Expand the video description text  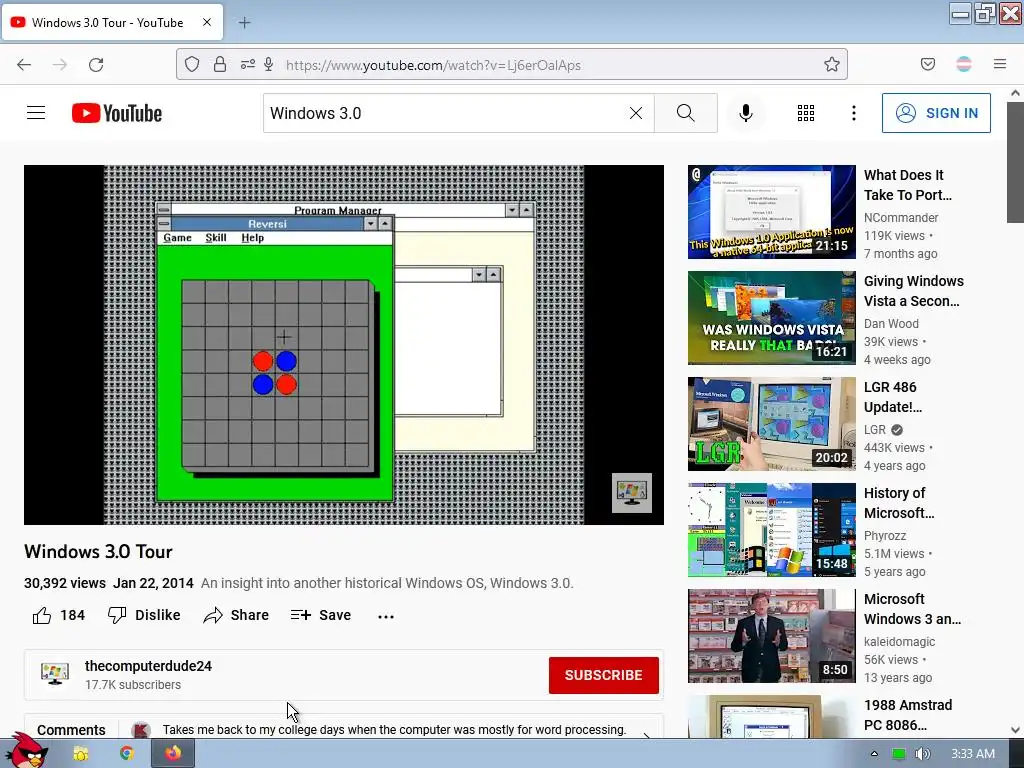tap(387, 583)
